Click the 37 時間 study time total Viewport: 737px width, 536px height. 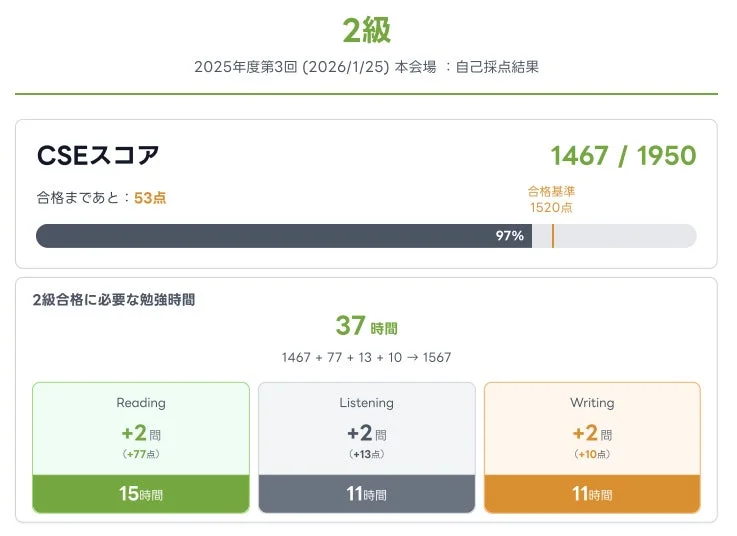tap(366, 326)
